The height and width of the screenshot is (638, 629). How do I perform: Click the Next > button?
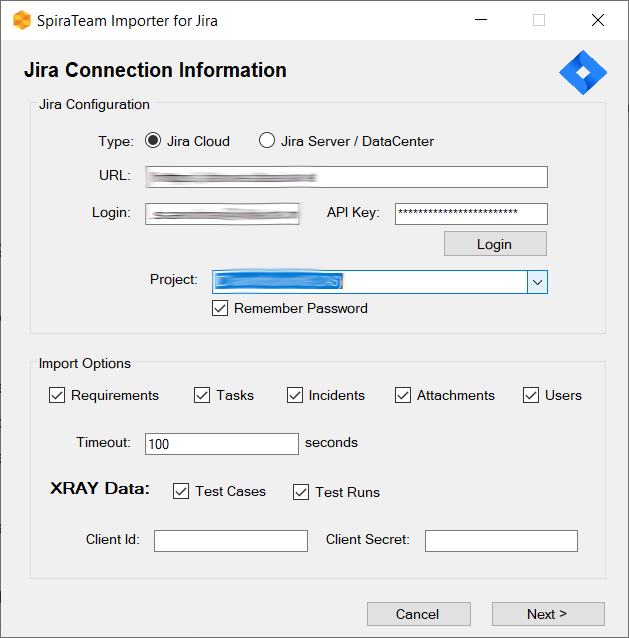click(548, 614)
